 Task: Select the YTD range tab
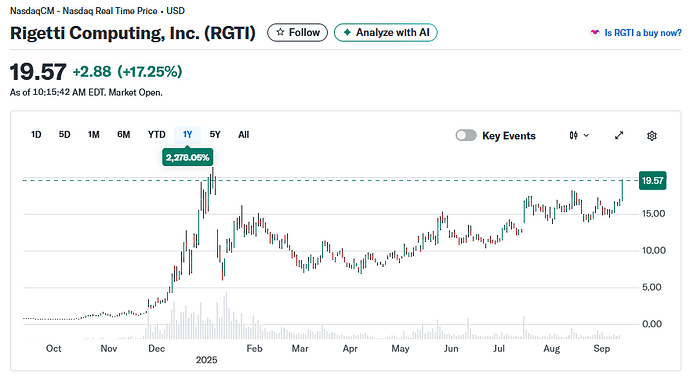coord(157,135)
